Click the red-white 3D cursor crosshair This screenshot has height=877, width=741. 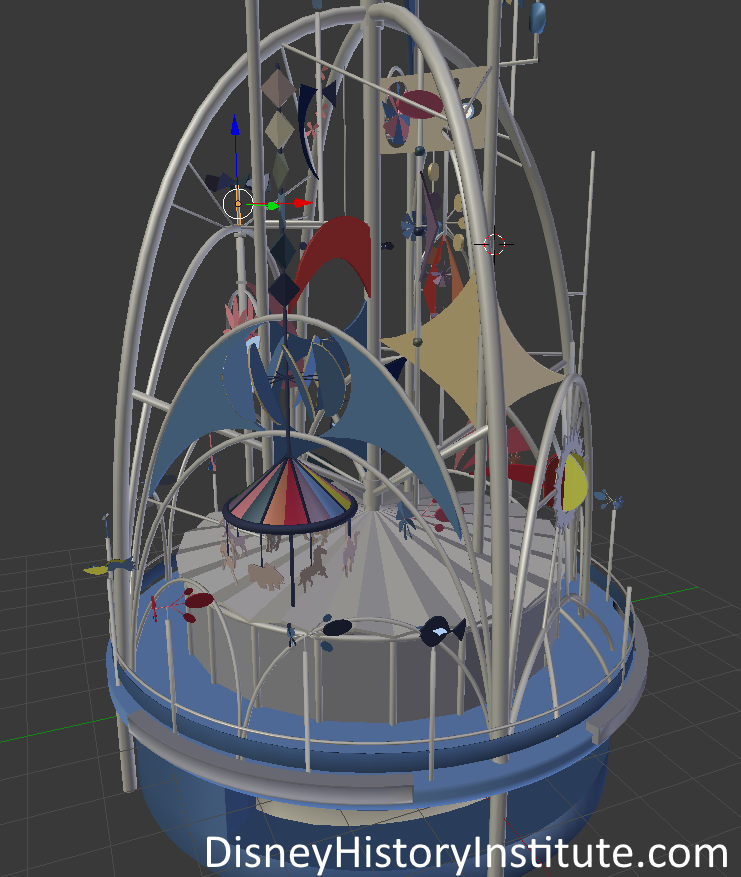coord(494,244)
